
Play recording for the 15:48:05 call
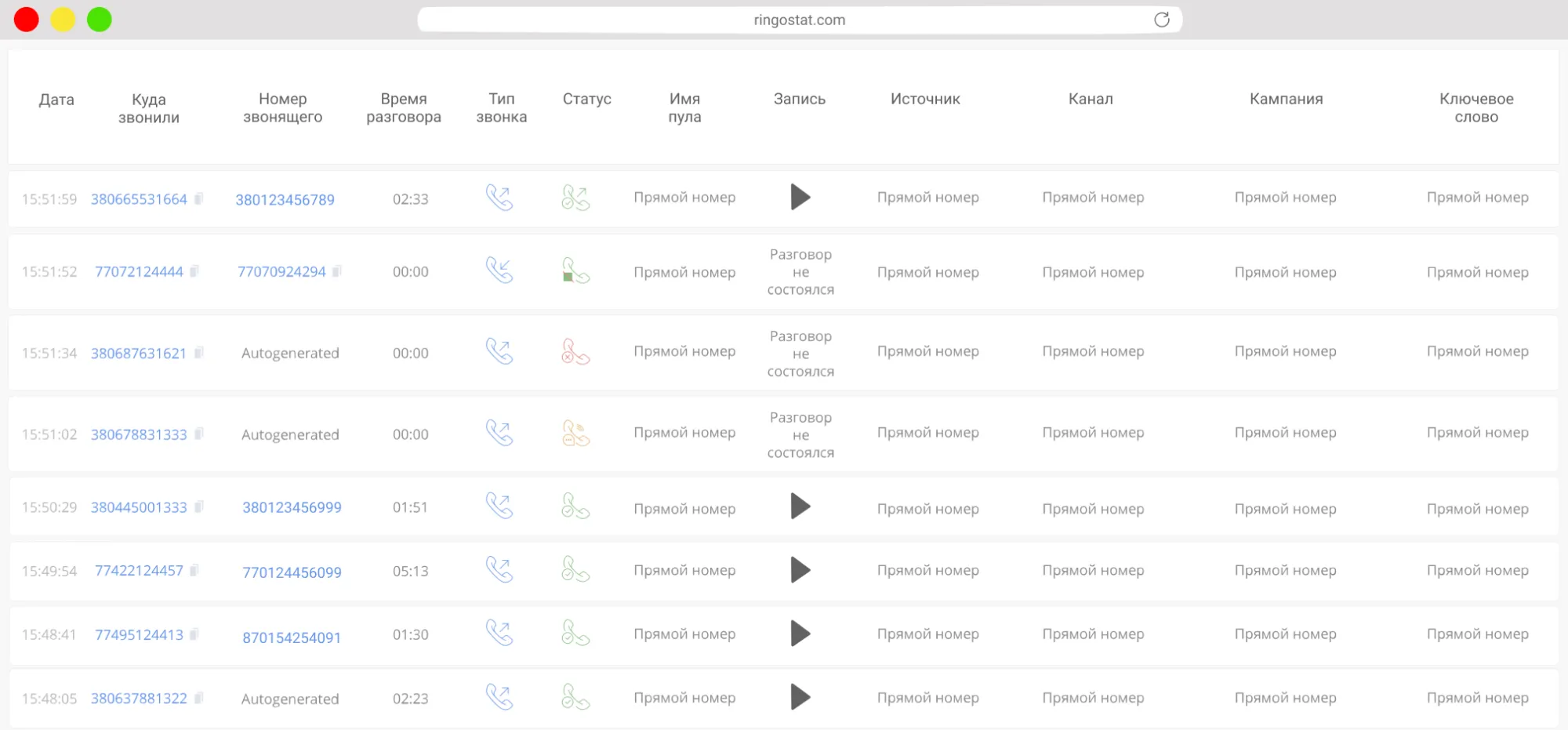tap(800, 697)
